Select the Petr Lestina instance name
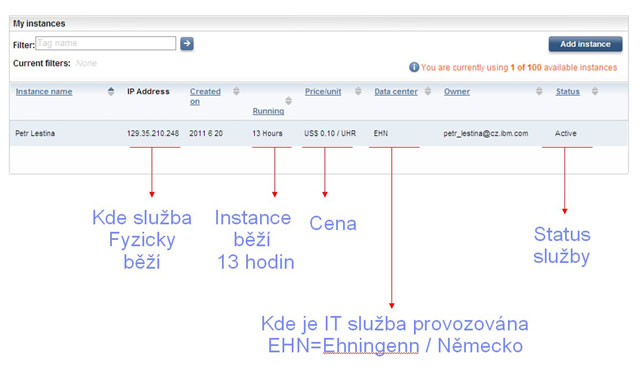The image size is (640, 380). click(x=35, y=133)
